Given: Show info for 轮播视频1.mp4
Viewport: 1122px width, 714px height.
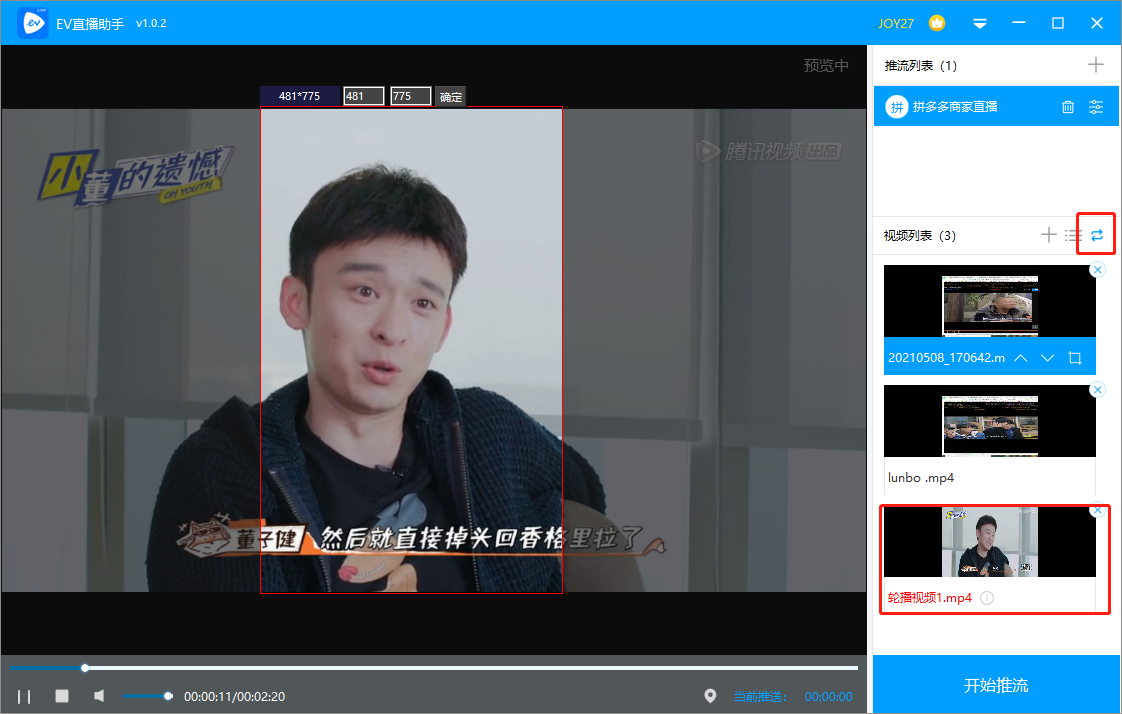Looking at the screenshot, I should 987,598.
